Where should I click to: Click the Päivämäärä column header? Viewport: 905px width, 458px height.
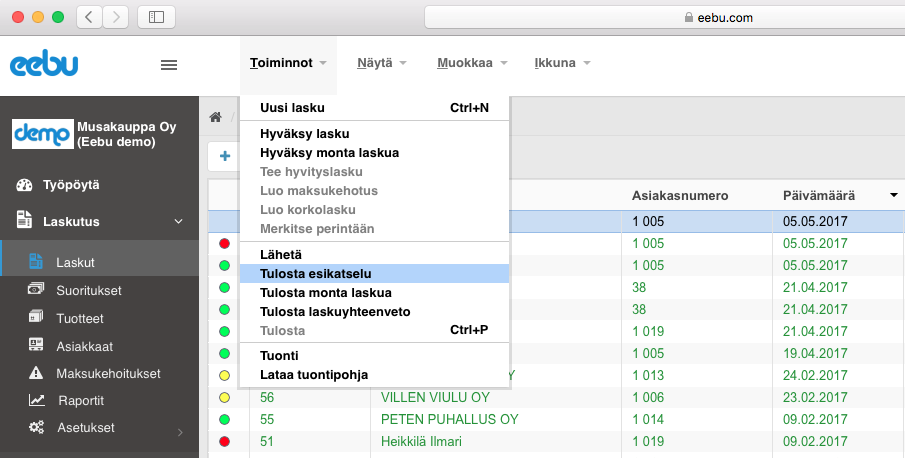pyautogui.click(x=818, y=196)
